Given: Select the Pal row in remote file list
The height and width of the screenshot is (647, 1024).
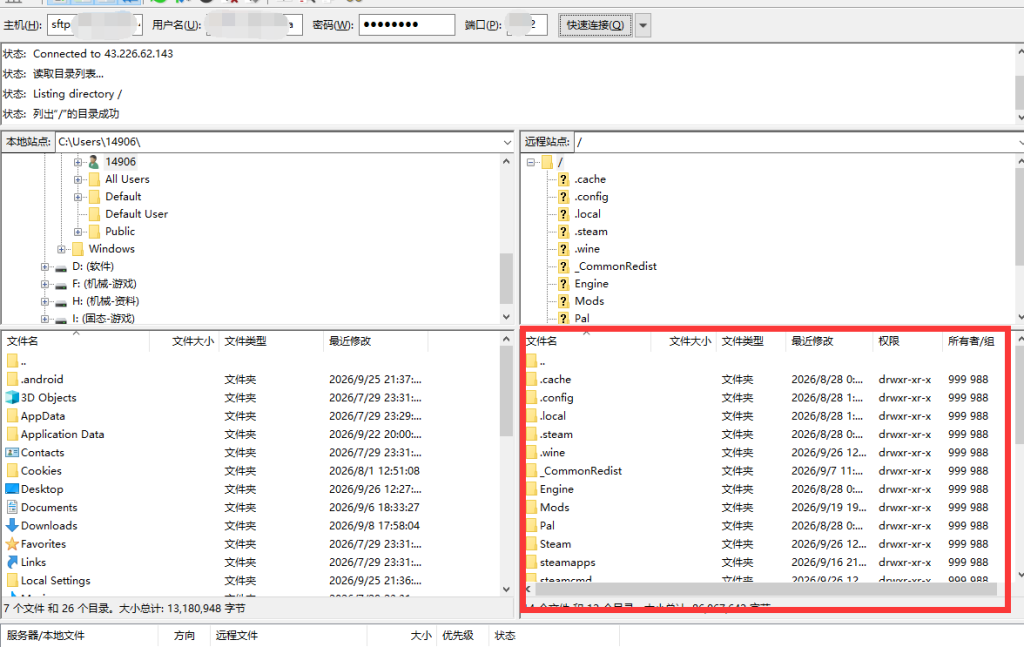Looking at the screenshot, I should point(767,526).
